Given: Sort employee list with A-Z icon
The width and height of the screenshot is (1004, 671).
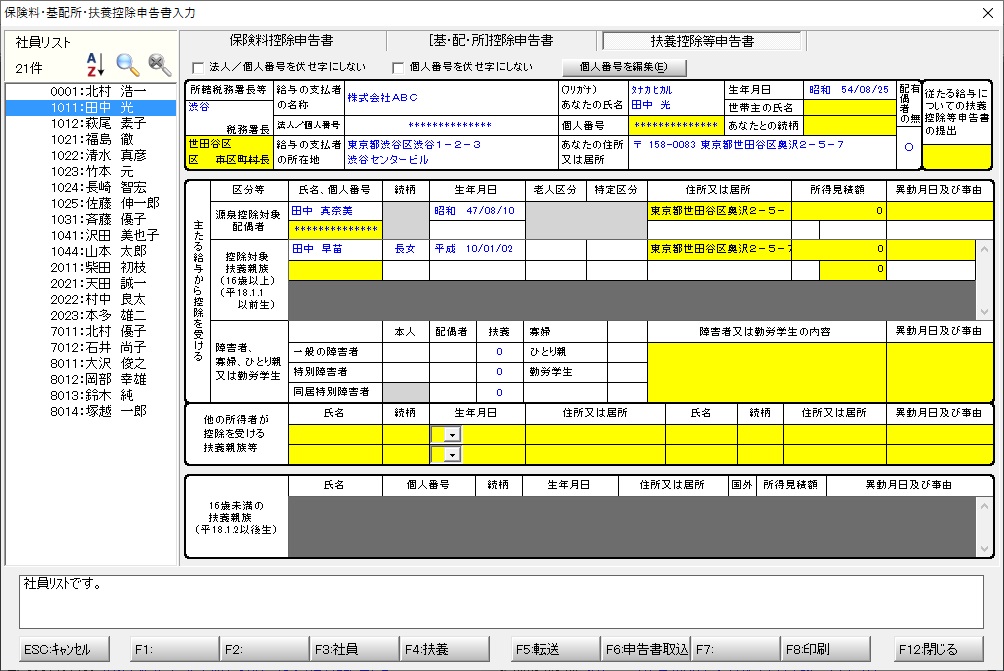Looking at the screenshot, I should click(95, 65).
